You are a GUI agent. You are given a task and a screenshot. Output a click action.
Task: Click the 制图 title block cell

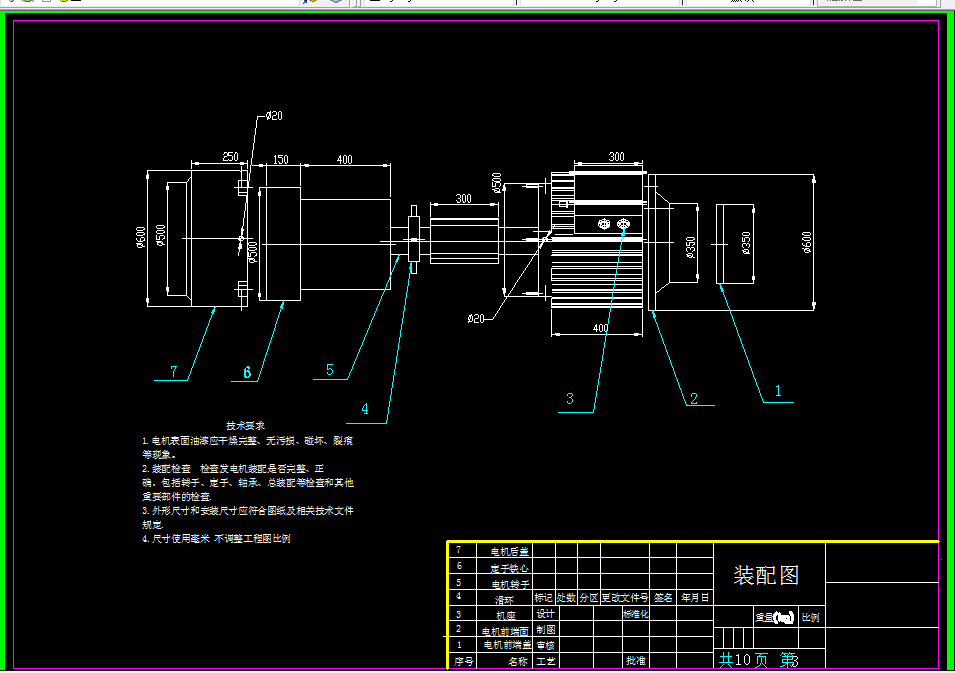[545, 630]
